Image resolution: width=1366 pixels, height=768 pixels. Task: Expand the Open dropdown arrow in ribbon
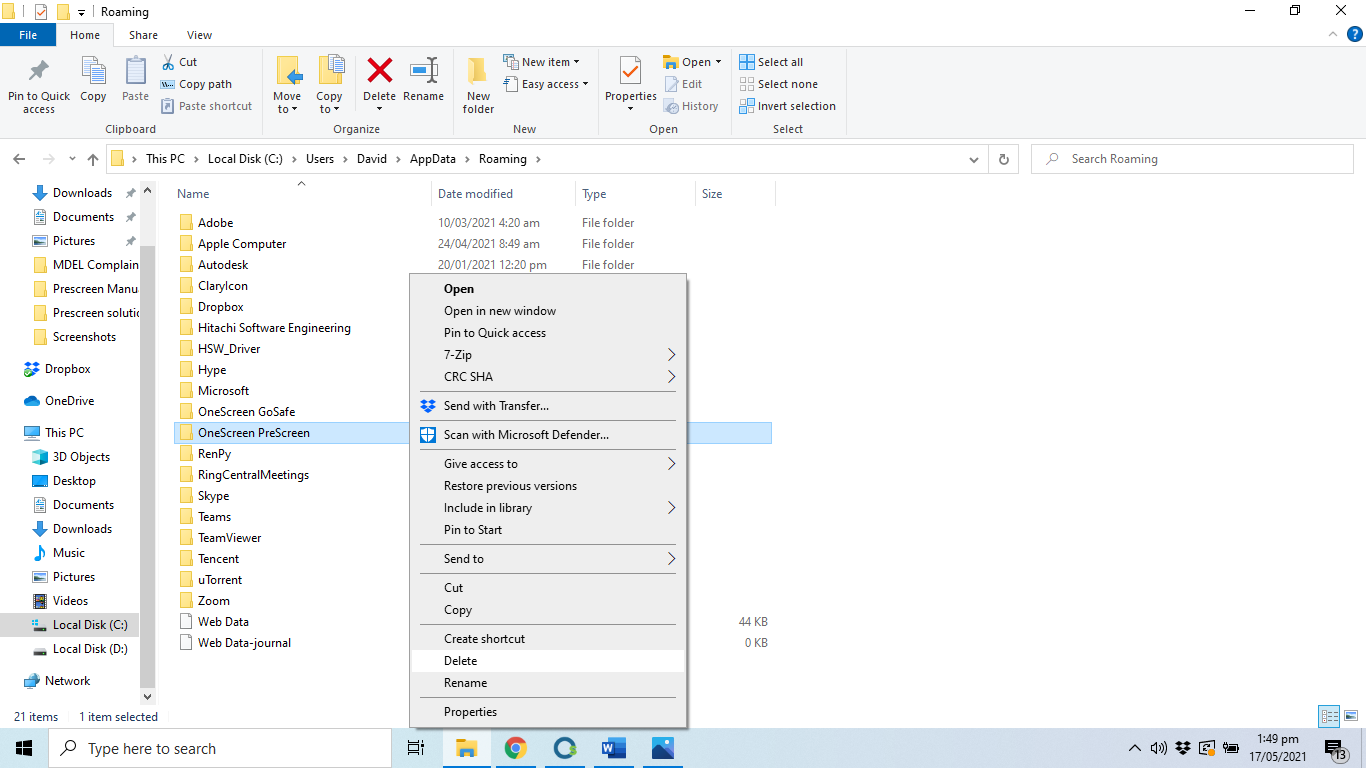(x=718, y=62)
